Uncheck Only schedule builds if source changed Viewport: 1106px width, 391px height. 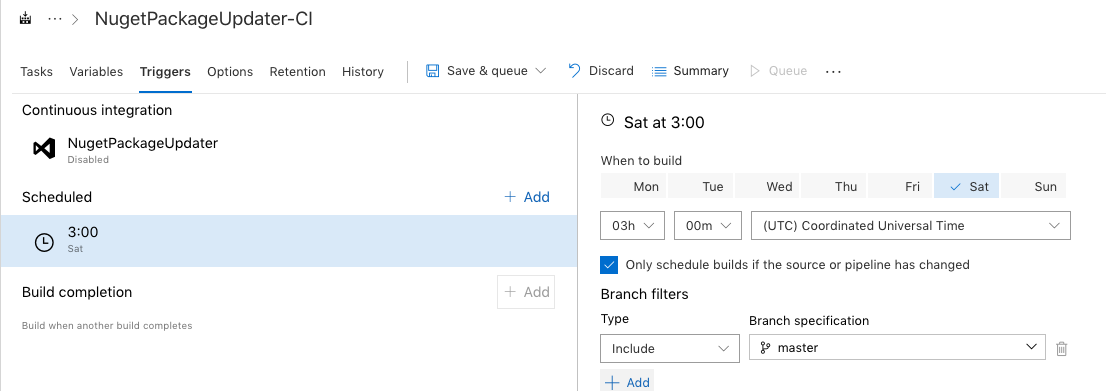(x=609, y=265)
